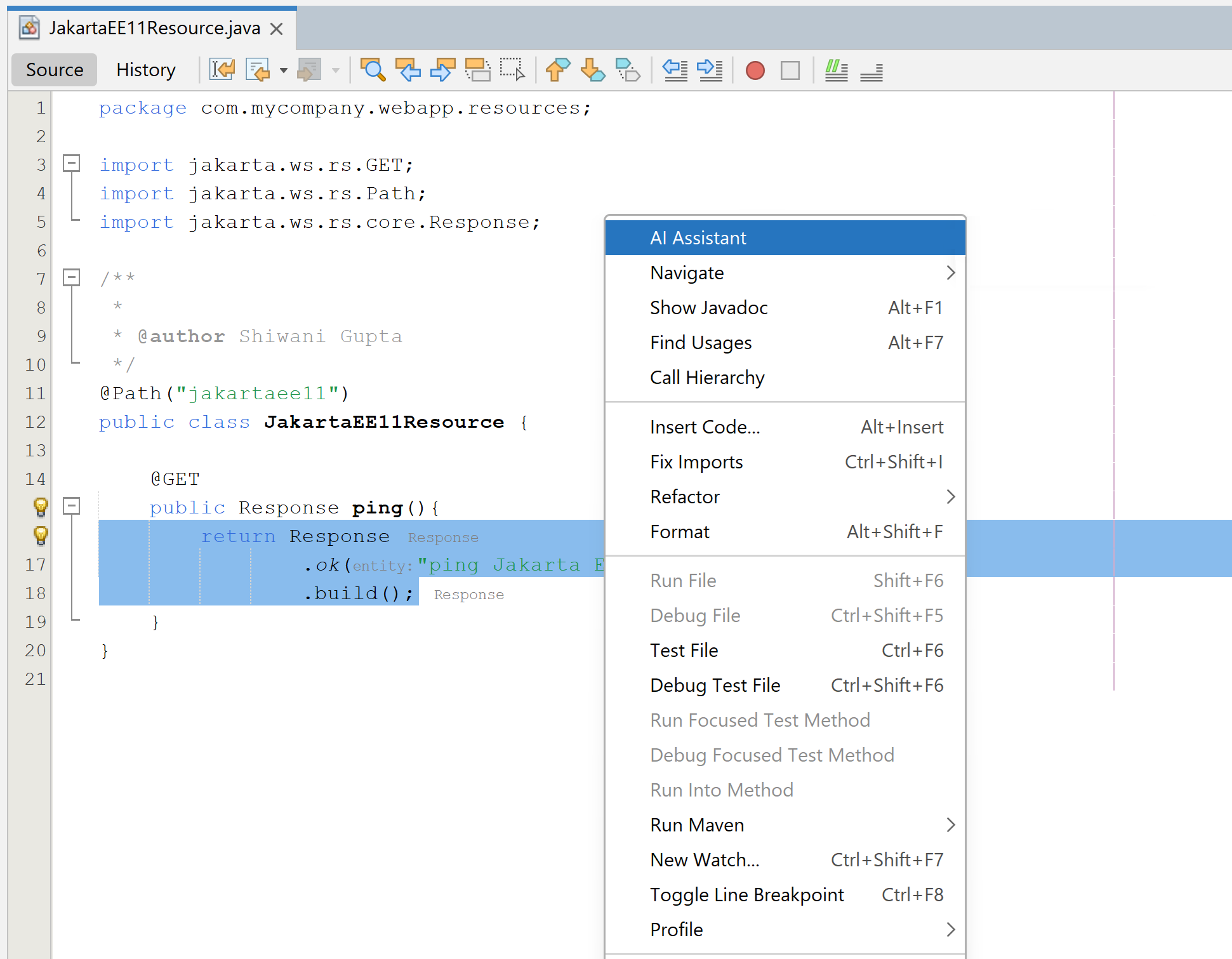Viewport: 1232px width, 959px height.
Task: Open Back history dropdown arrow
Action: 284,70
